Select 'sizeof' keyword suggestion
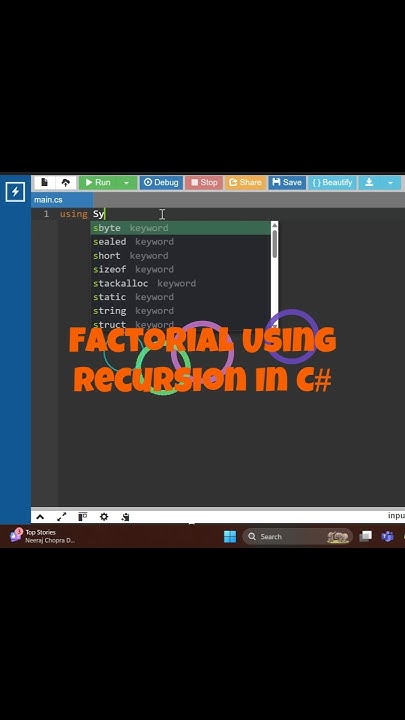 181,269
